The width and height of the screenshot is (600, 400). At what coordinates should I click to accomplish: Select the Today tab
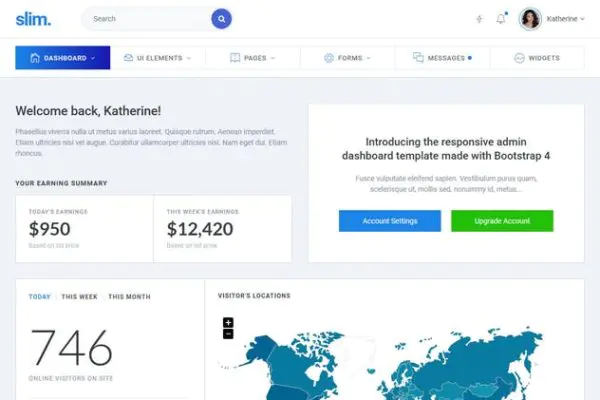point(39,297)
